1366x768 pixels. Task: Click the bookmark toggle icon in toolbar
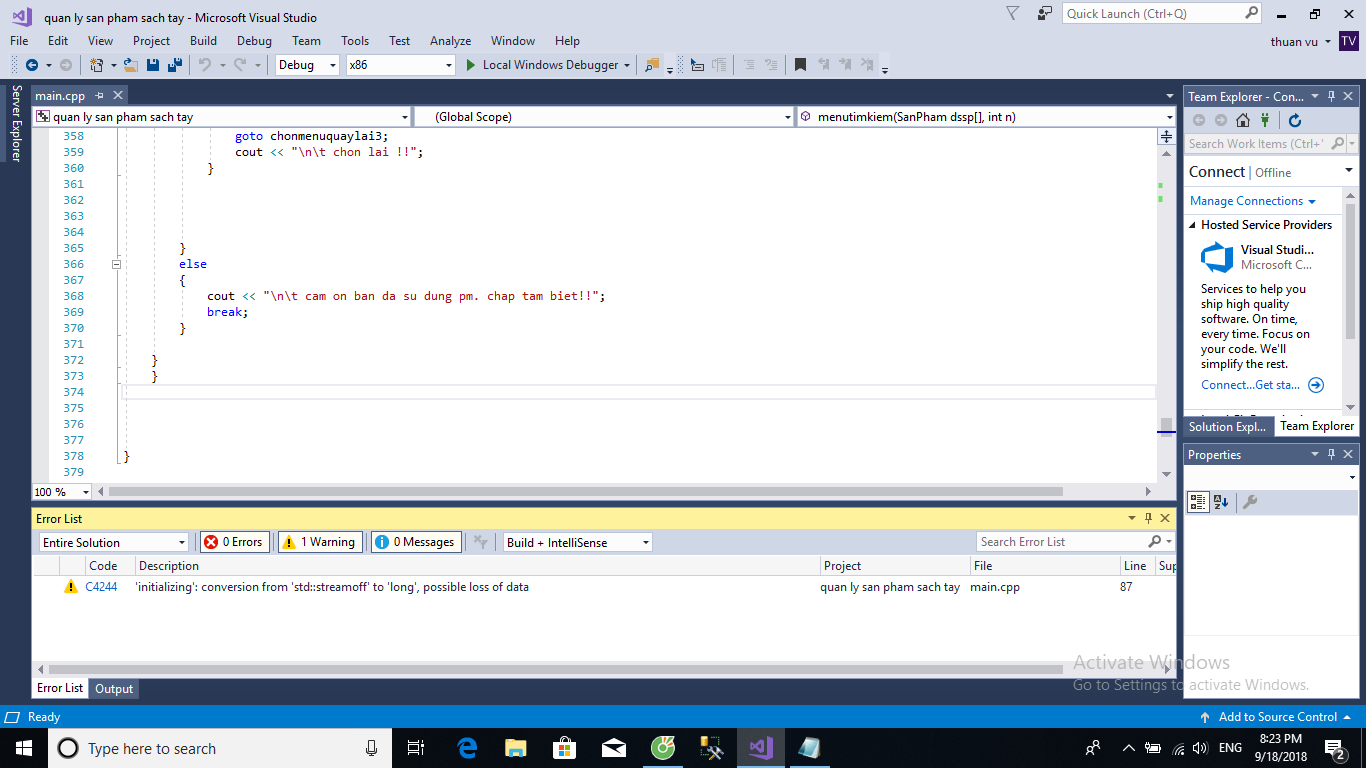(800, 65)
